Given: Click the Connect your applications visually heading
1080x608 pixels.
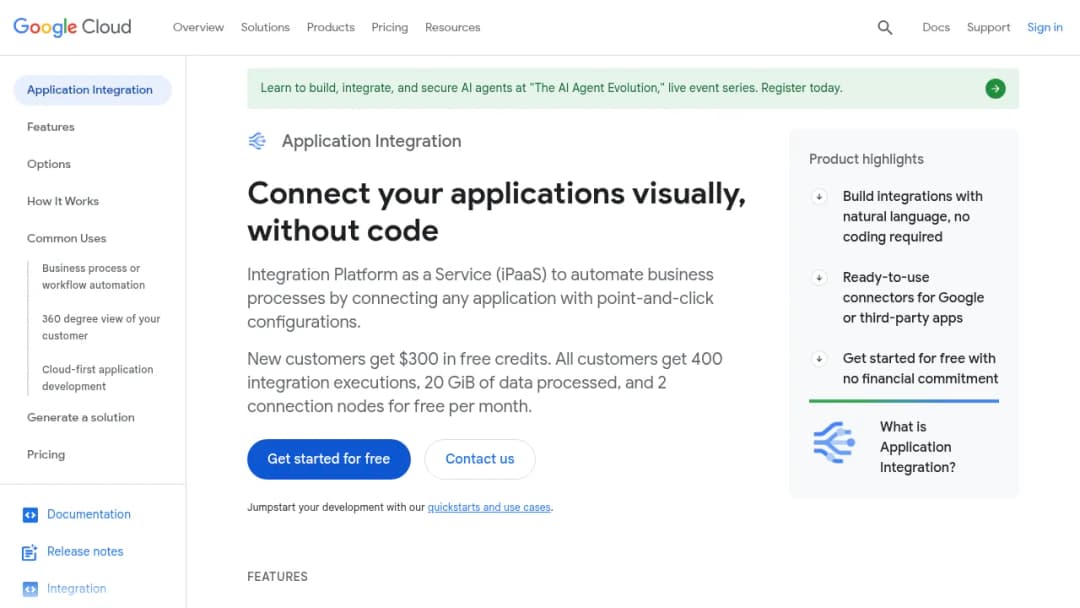Looking at the screenshot, I should 497,212.
